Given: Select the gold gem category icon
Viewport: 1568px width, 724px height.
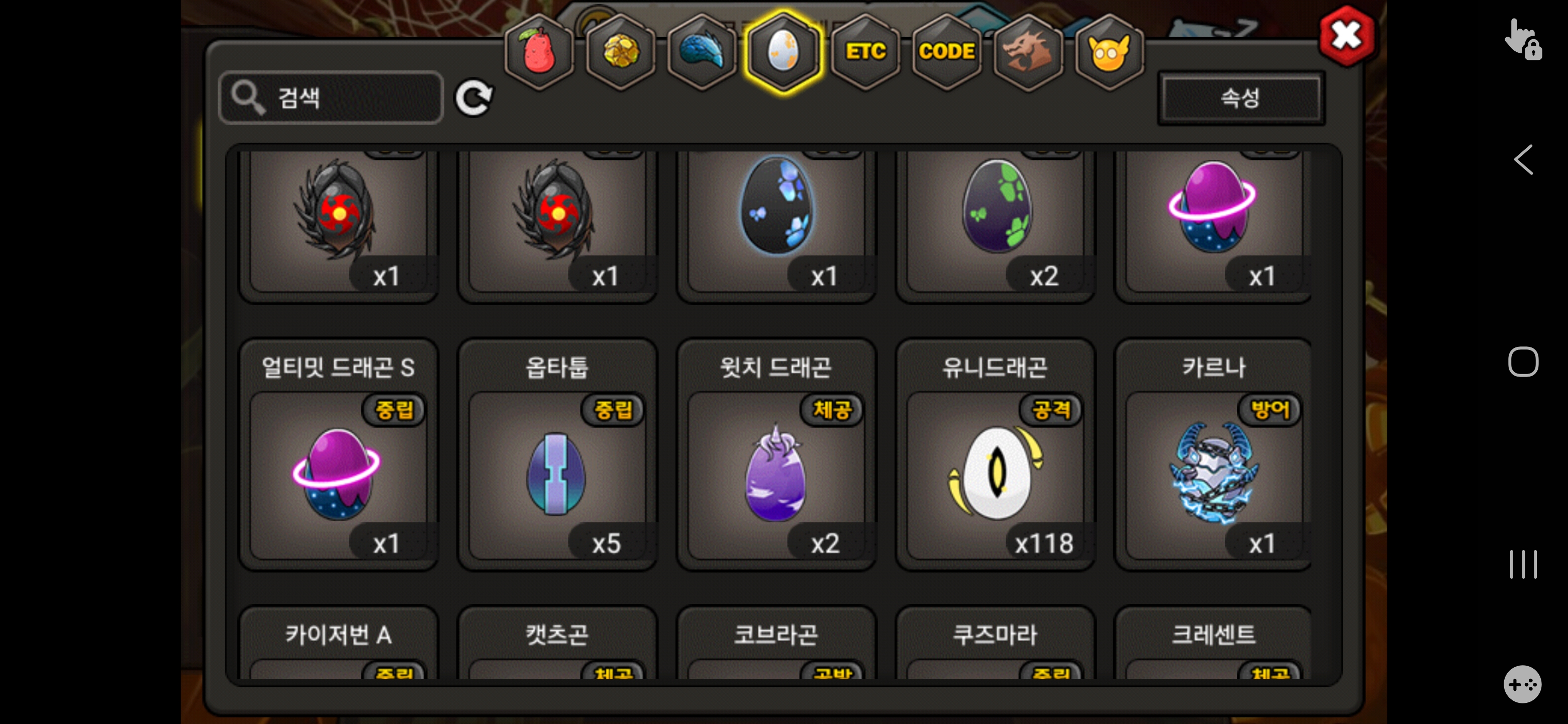Looking at the screenshot, I should 620,52.
